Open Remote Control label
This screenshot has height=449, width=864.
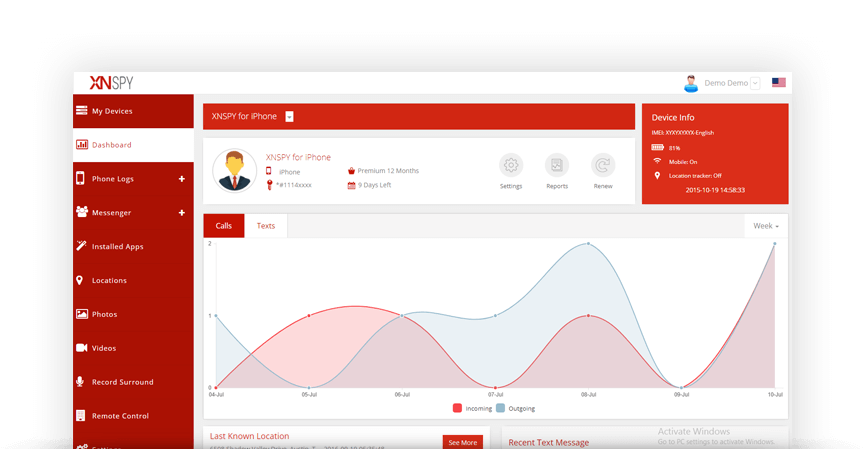pos(120,416)
